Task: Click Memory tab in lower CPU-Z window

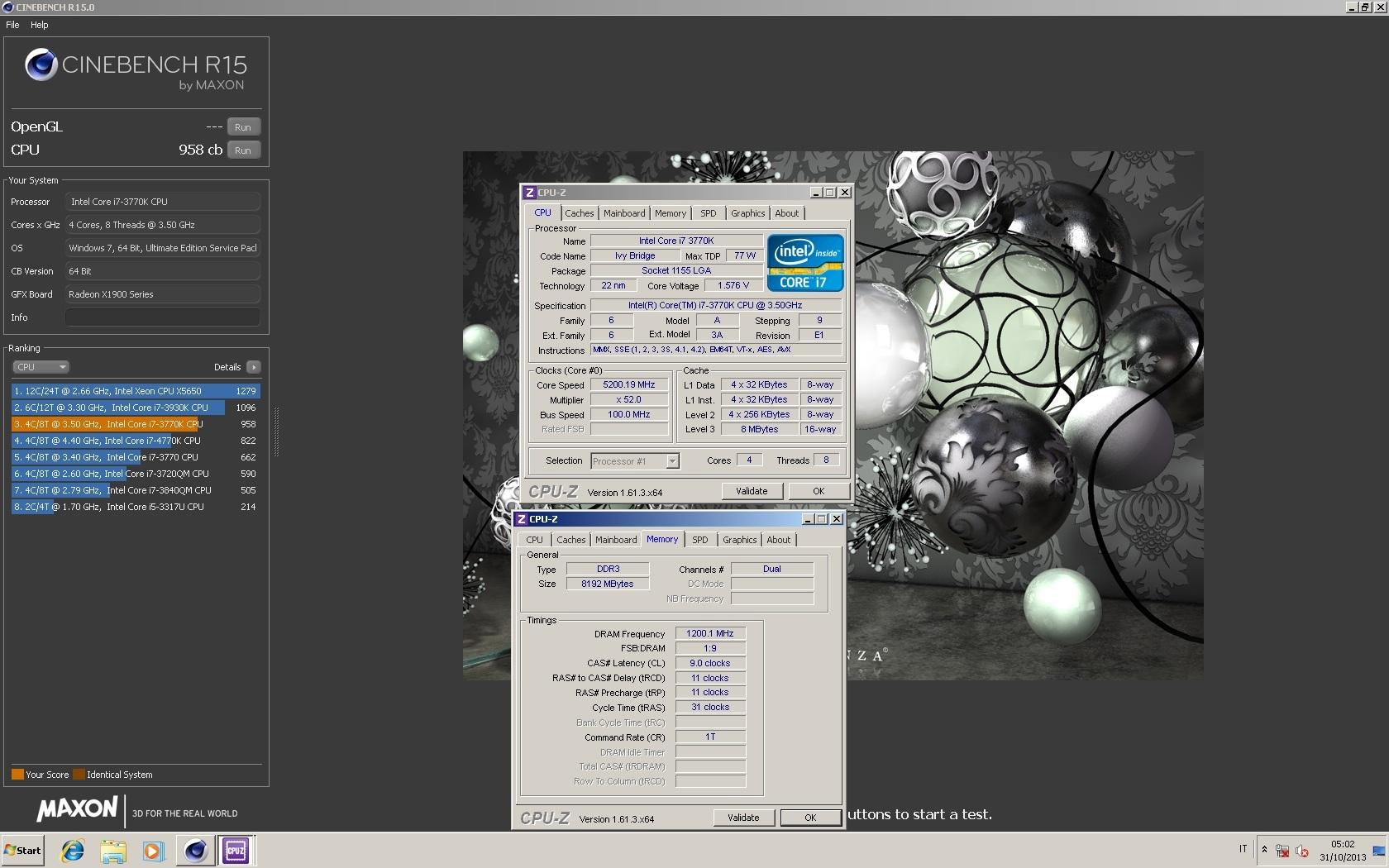Action: pyautogui.click(x=662, y=539)
